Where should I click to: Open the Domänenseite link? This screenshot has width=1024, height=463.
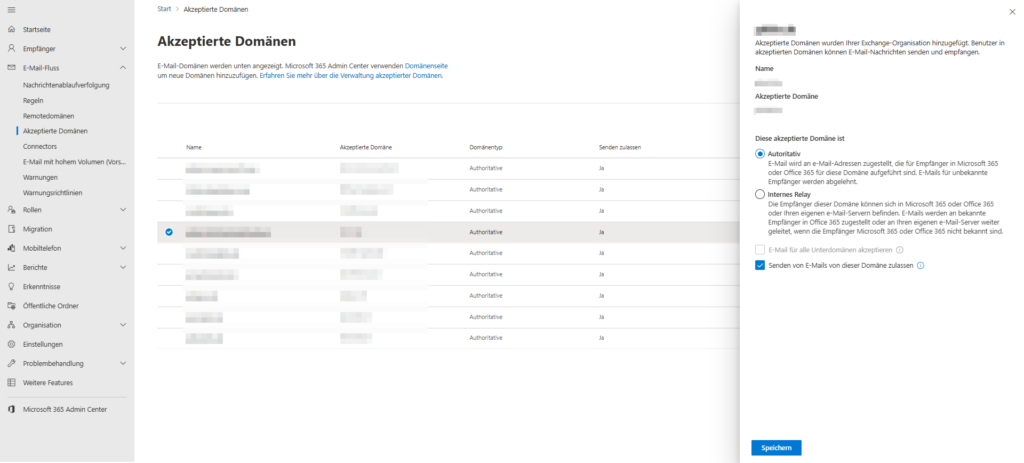[x=426, y=65]
